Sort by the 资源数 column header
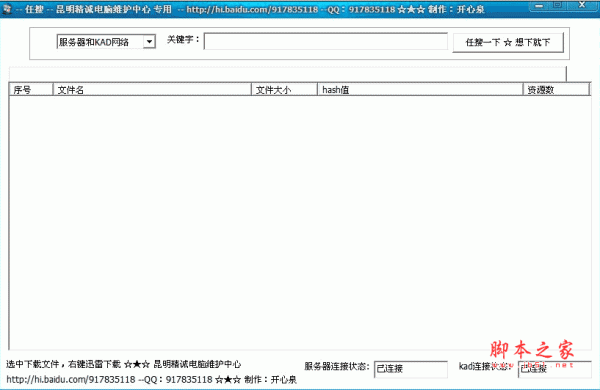The height and width of the screenshot is (390, 600). click(x=556, y=90)
